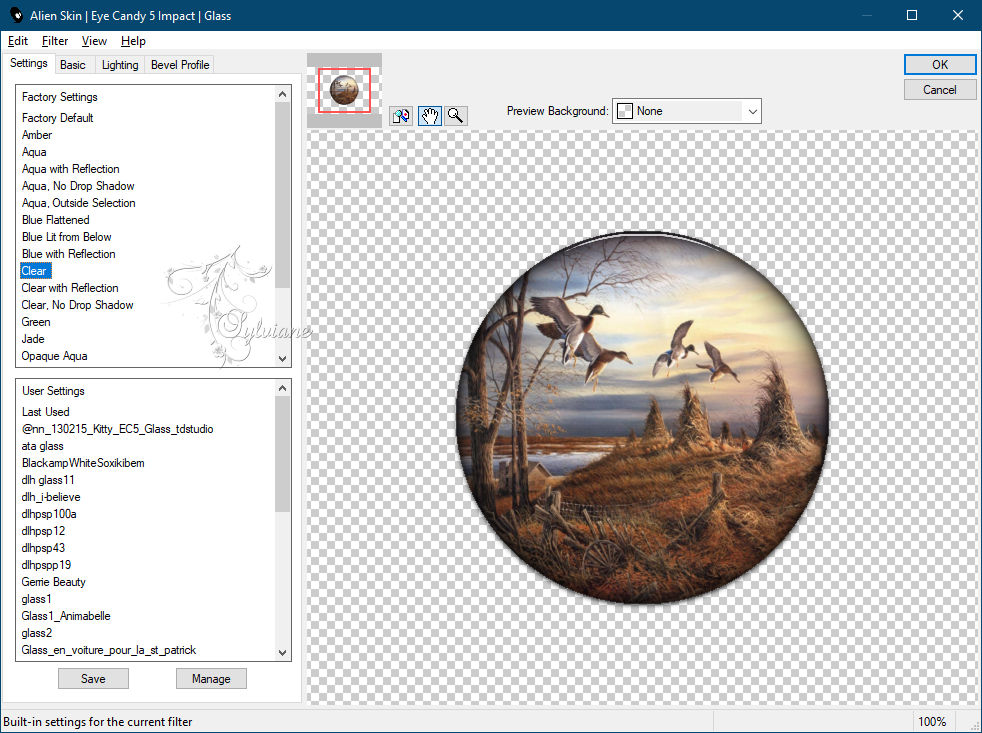Select the Gerrie Beauty setting
Screen dimensions: 982x733
(53, 582)
